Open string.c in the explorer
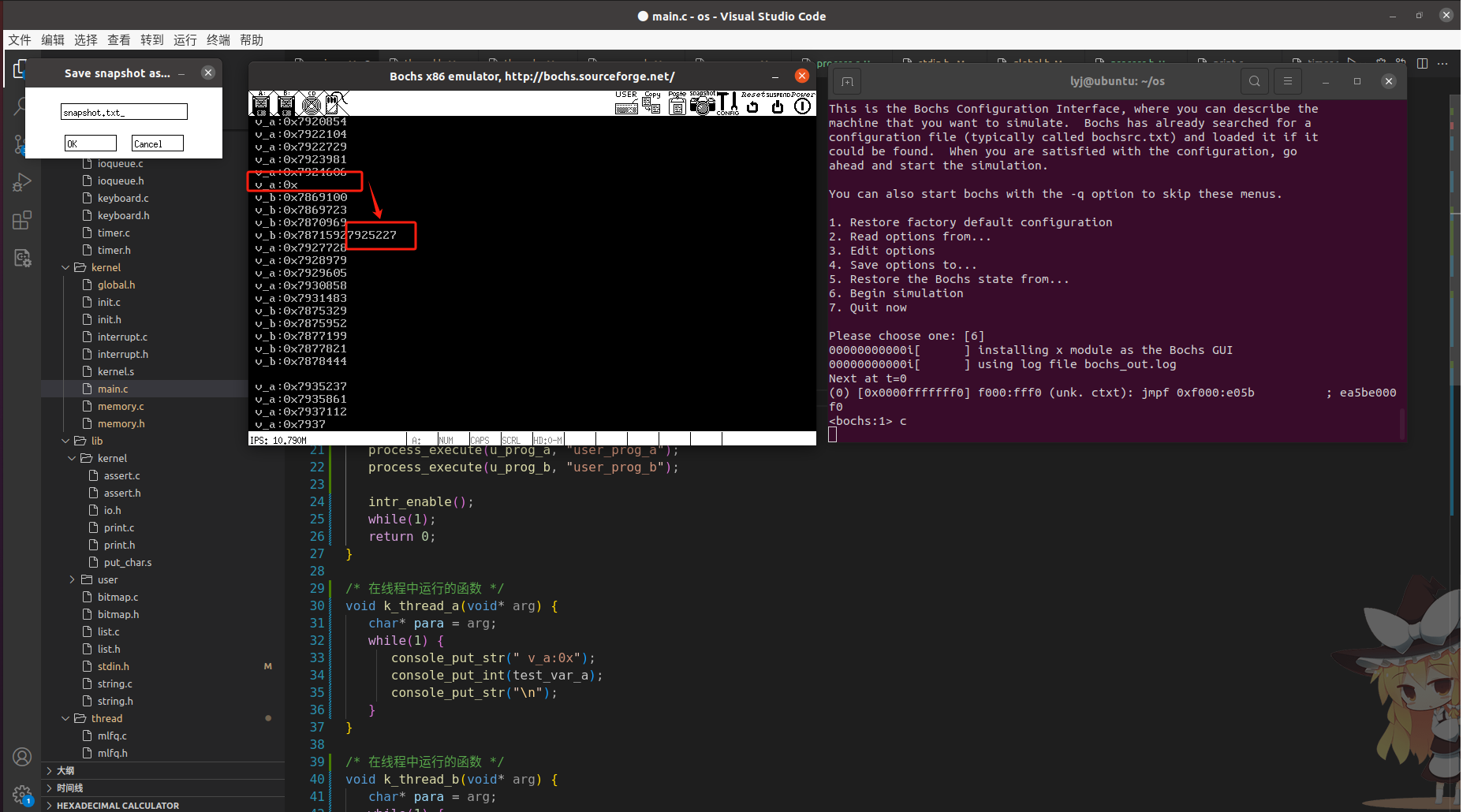Screen dimensions: 1463x812 115,683
